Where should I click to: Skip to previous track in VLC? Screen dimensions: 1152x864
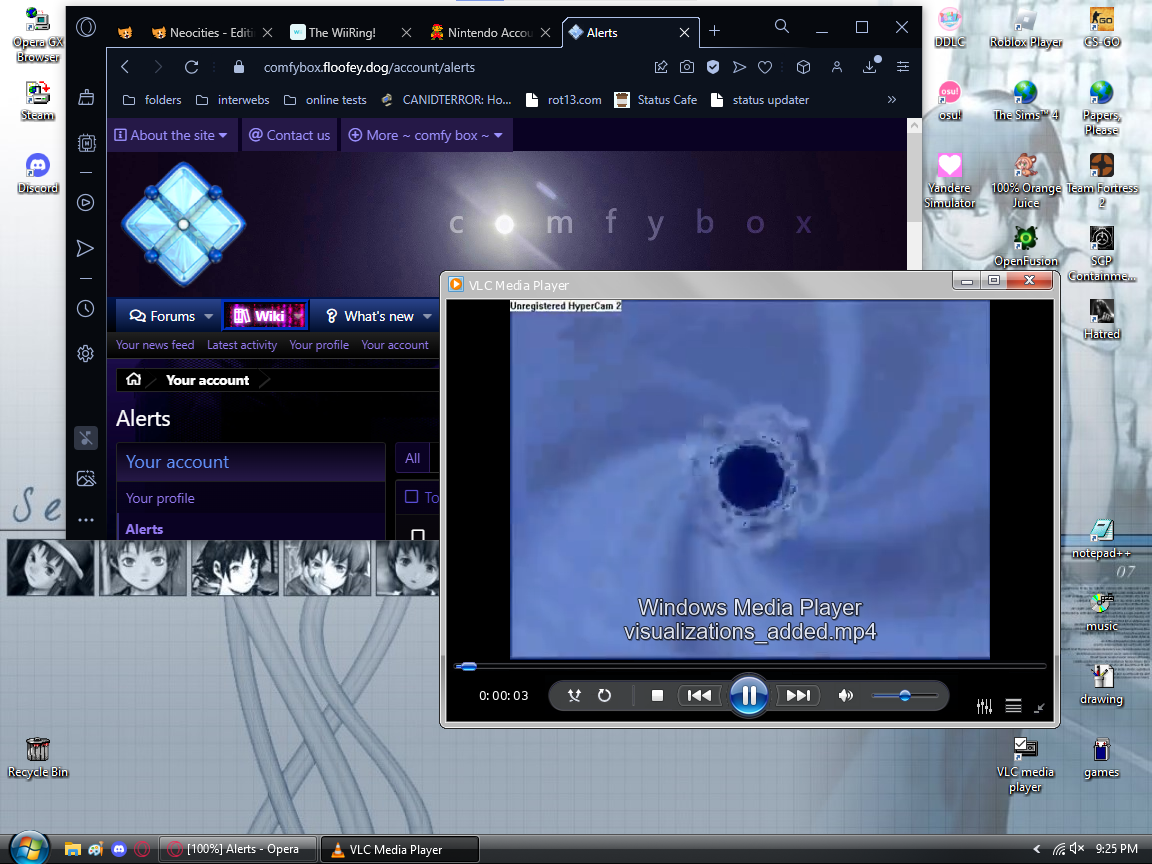(699, 695)
